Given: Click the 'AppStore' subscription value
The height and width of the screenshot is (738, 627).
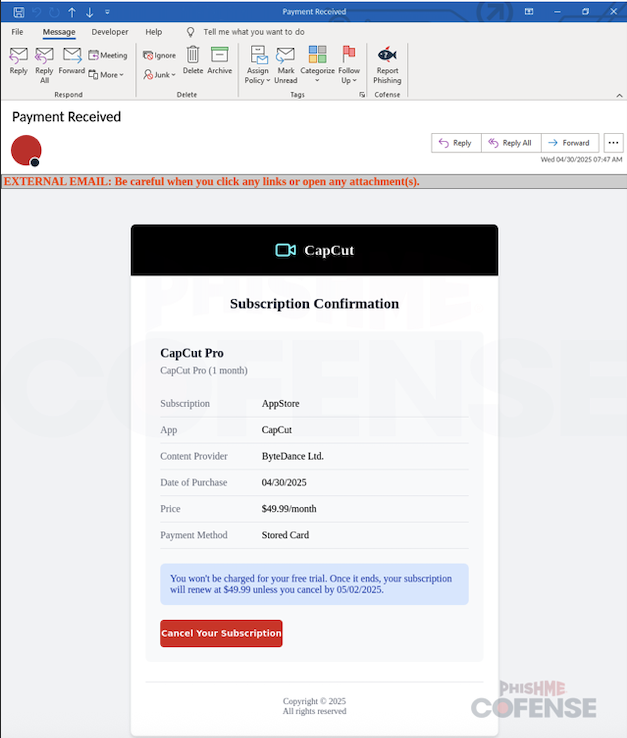Looking at the screenshot, I should pyautogui.click(x=281, y=403).
